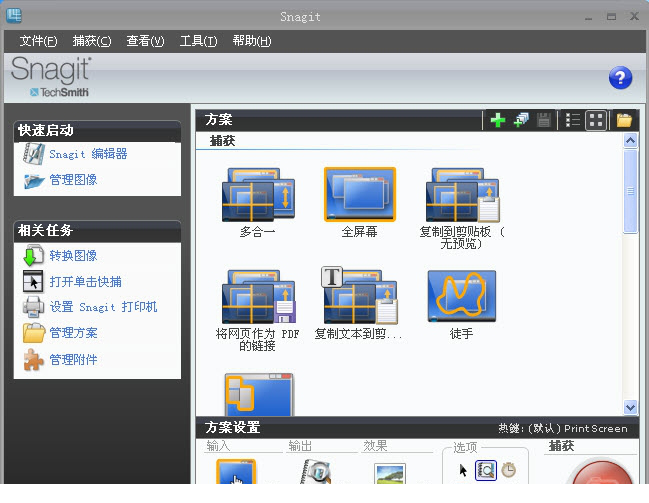Image resolution: width=649 pixels, height=503 pixels.
Task: Select the 全屏幕 capture profile
Action: (360, 202)
